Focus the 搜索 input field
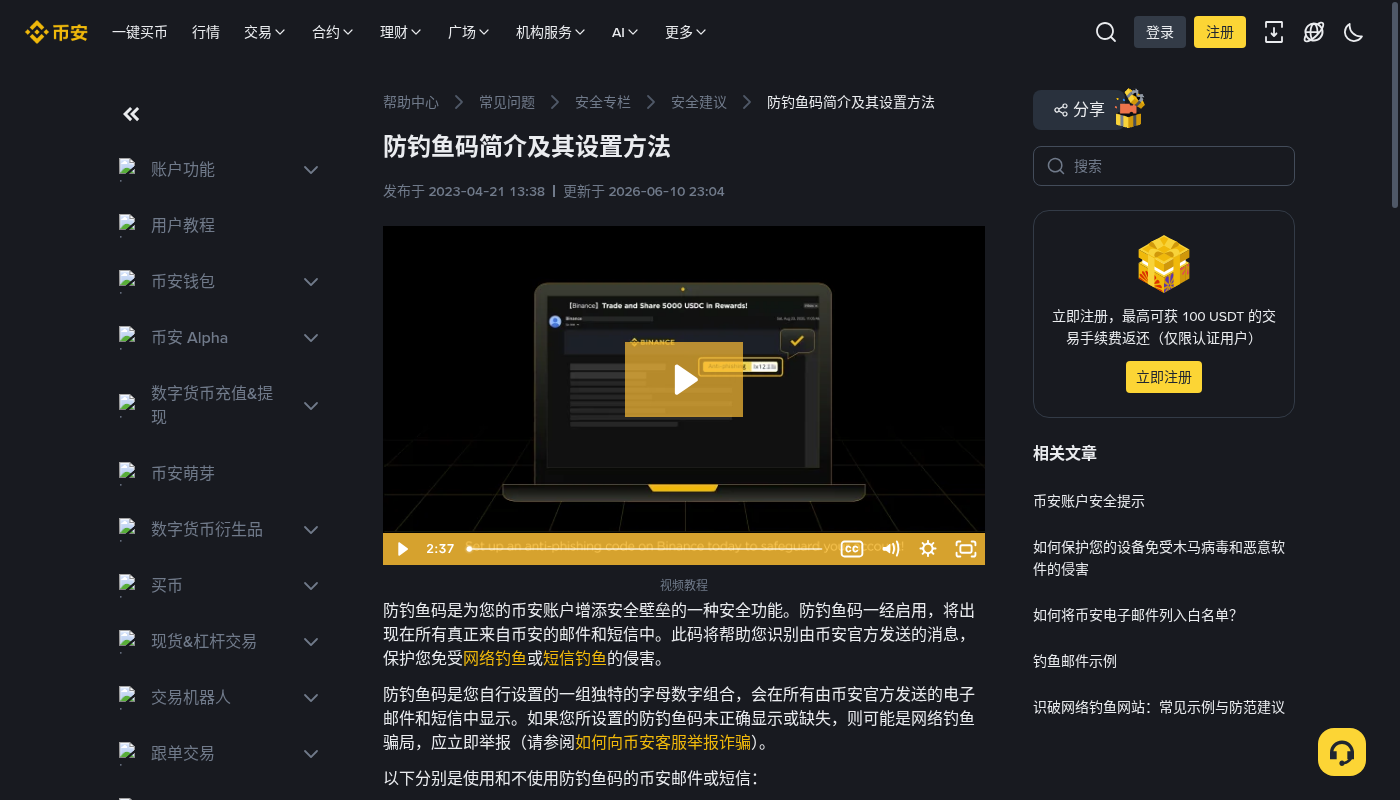Screen dimensions: 1400x800 click(1164, 166)
